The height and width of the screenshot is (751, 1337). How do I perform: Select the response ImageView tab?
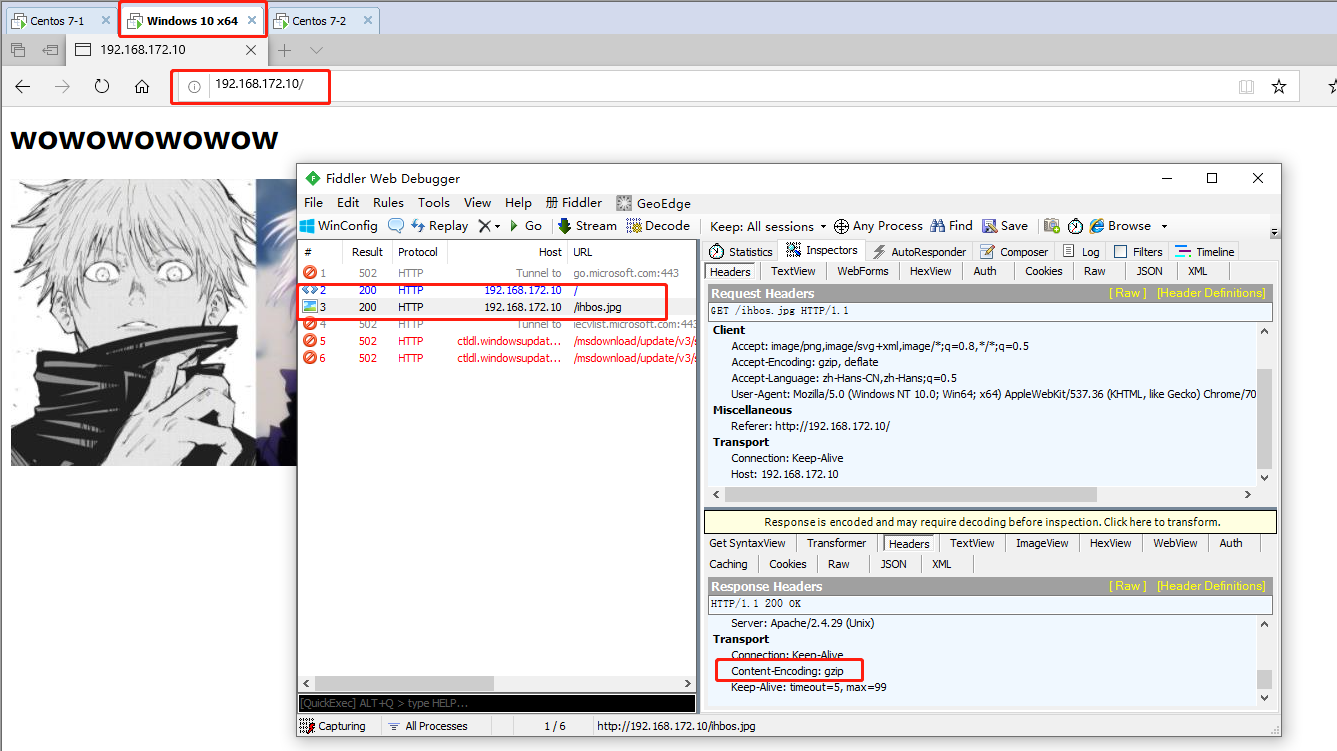click(1042, 543)
